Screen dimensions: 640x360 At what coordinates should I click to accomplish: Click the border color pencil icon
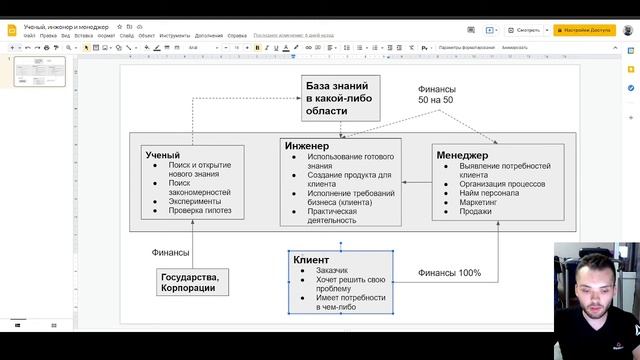point(157,48)
